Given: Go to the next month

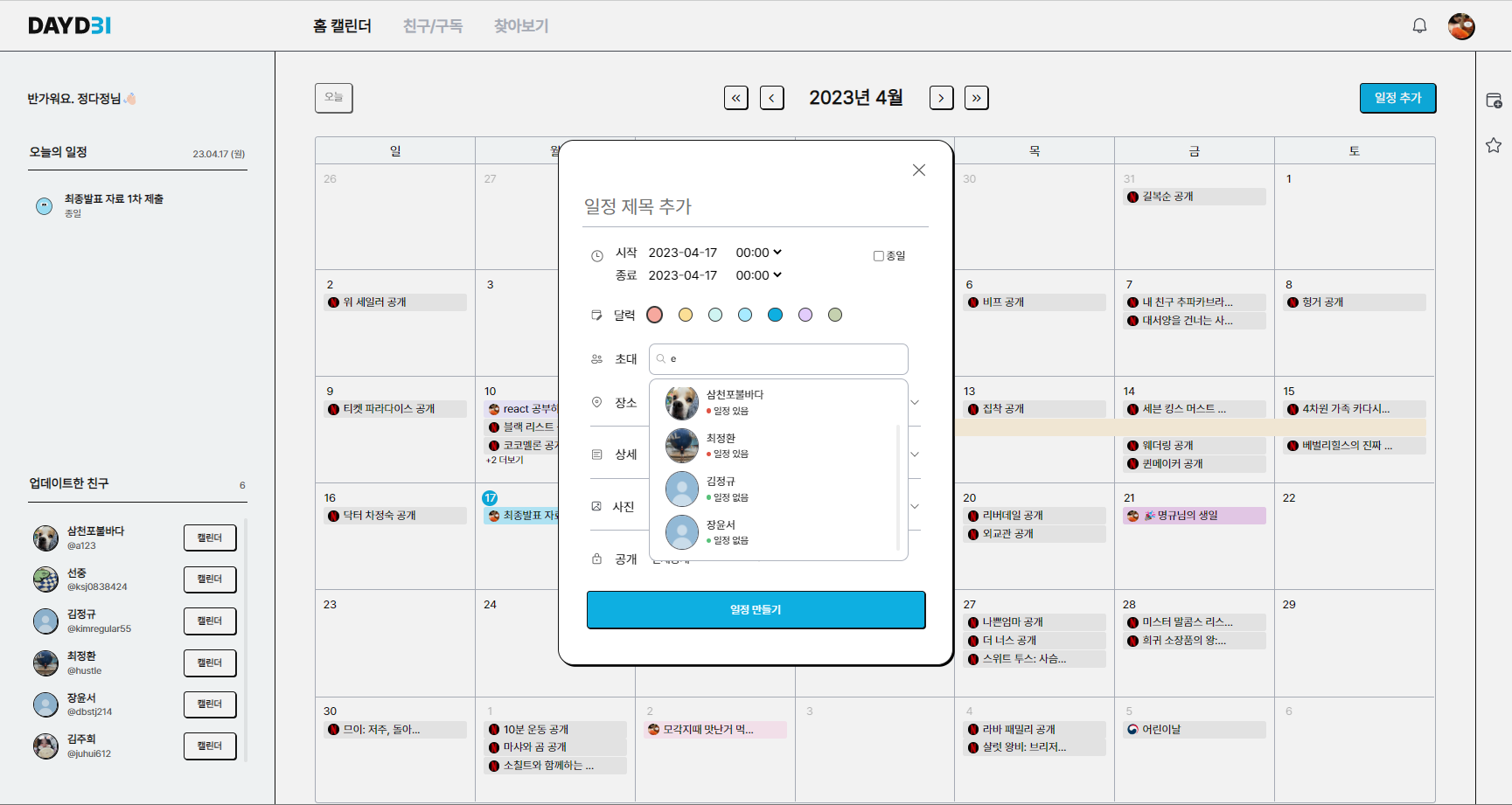Looking at the screenshot, I should pos(941,98).
